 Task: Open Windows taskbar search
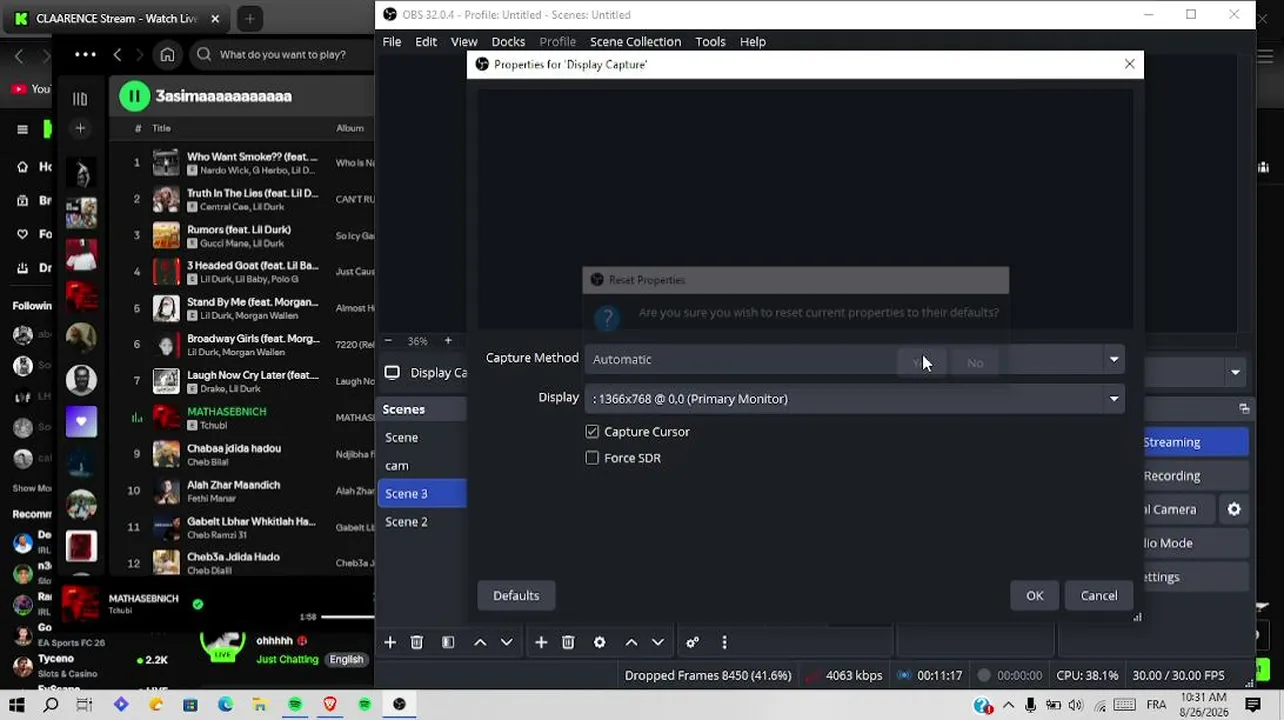pyautogui.click(x=51, y=705)
